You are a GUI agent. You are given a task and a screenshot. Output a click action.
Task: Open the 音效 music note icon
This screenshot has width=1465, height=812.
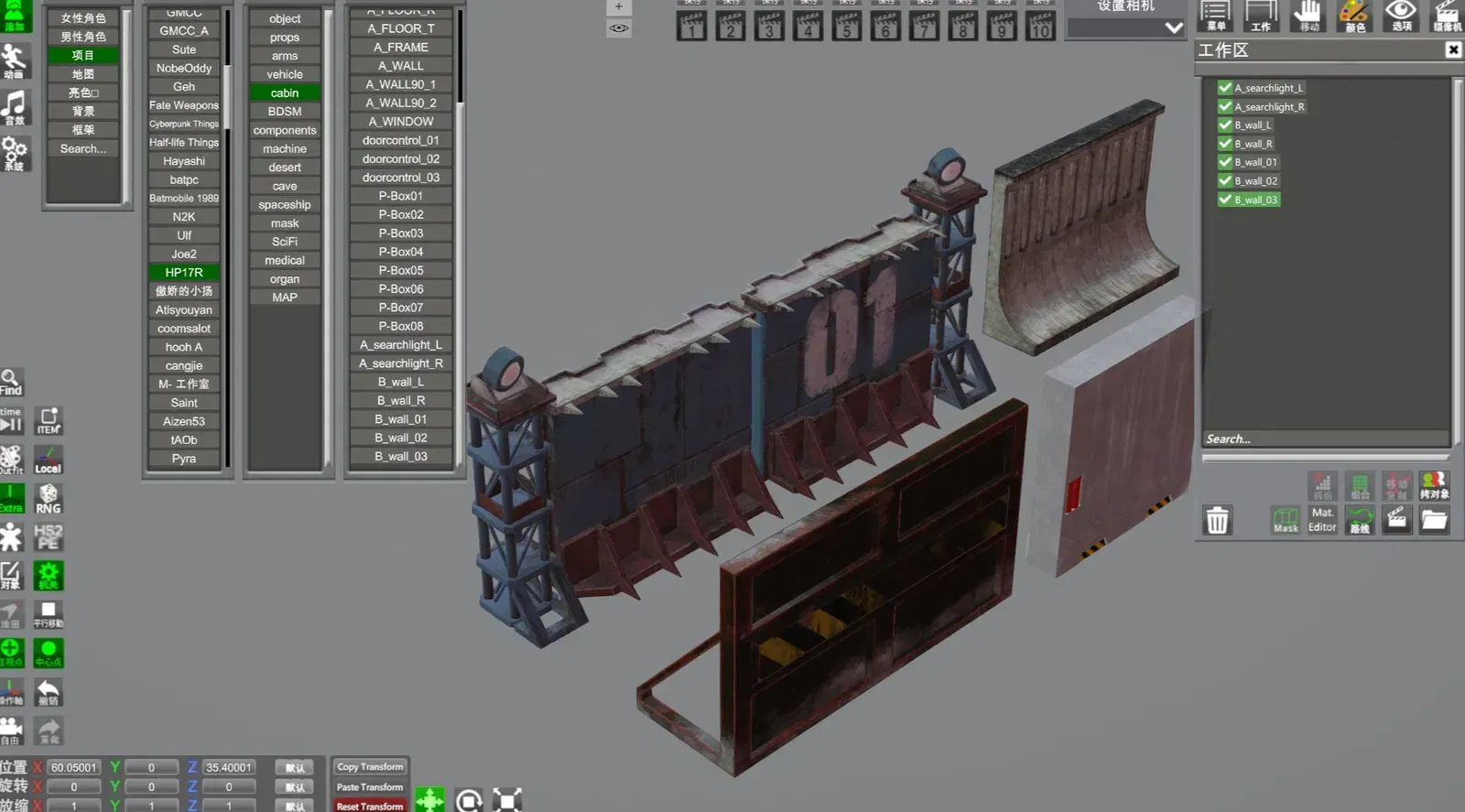tap(16, 107)
